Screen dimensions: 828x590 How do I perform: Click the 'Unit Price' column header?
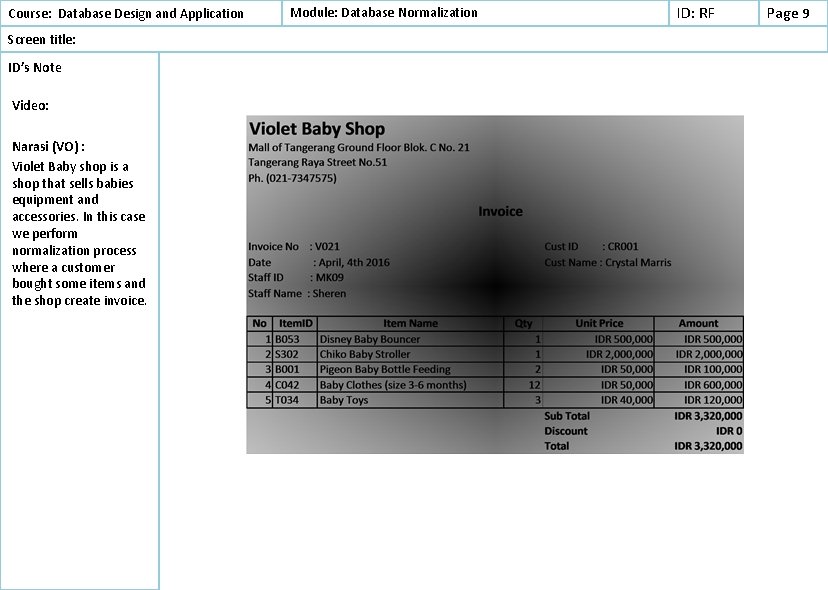pyautogui.click(x=599, y=323)
